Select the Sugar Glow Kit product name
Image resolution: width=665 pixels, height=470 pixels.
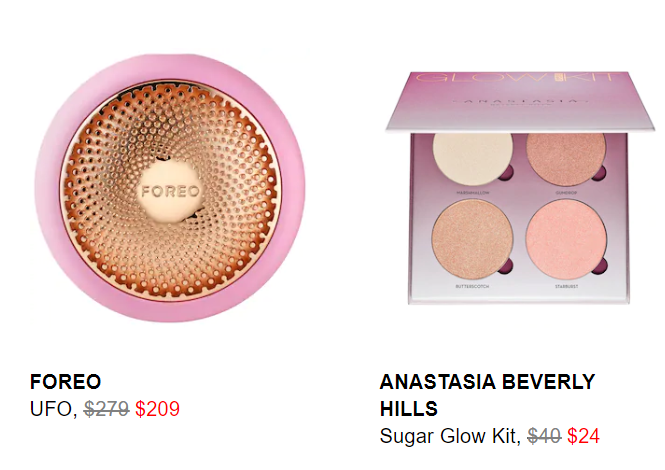[450, 436]
